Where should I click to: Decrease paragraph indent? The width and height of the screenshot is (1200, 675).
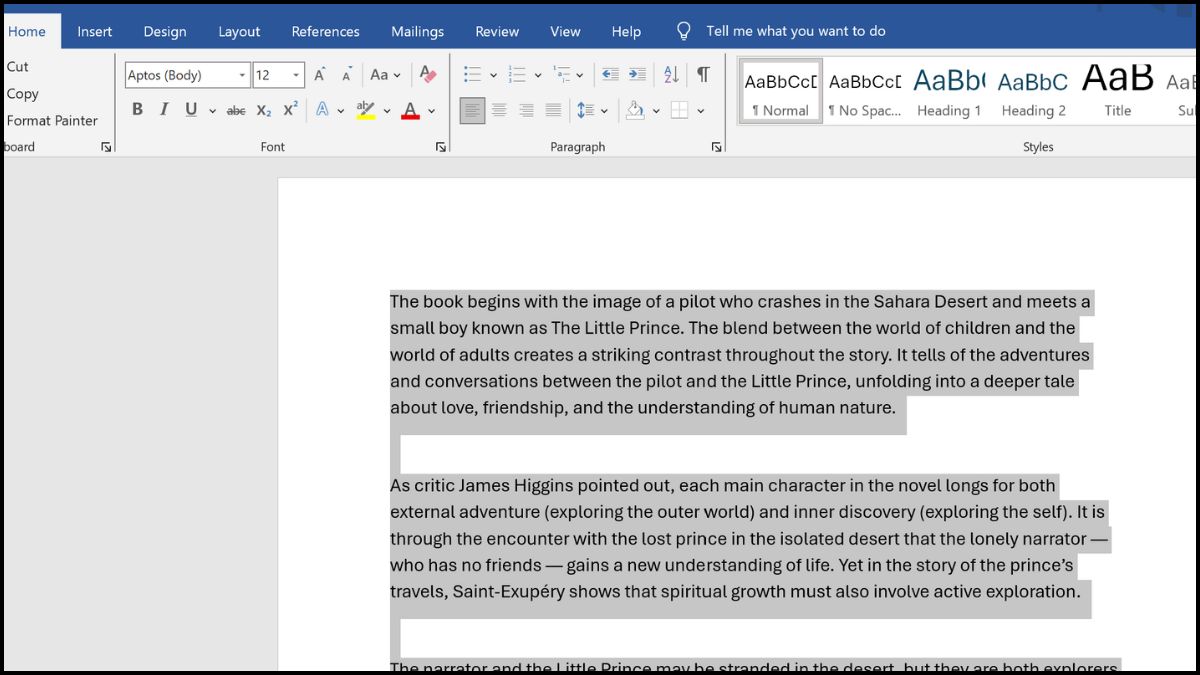tap(609, 75)
